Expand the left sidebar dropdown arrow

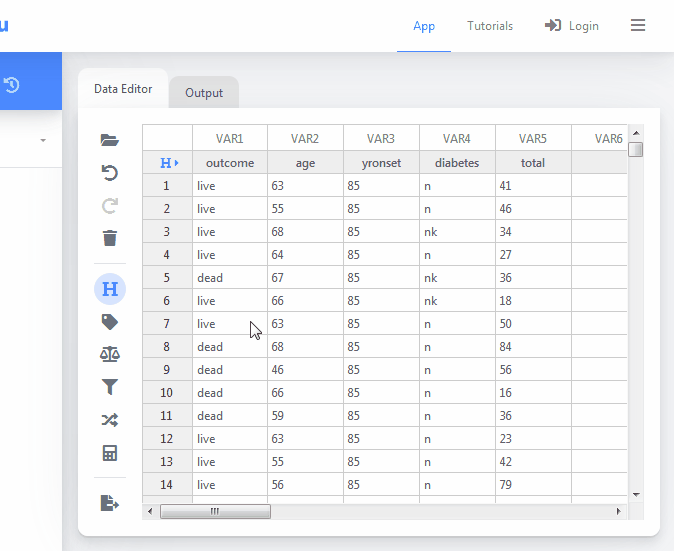click(43, 141)
